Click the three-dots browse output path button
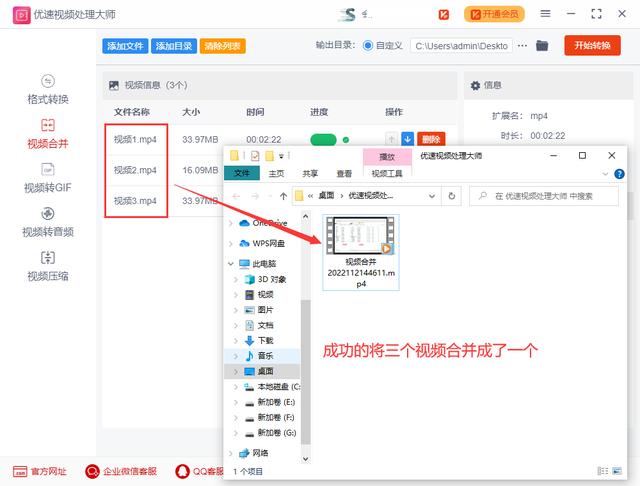 tap(522, 46)
